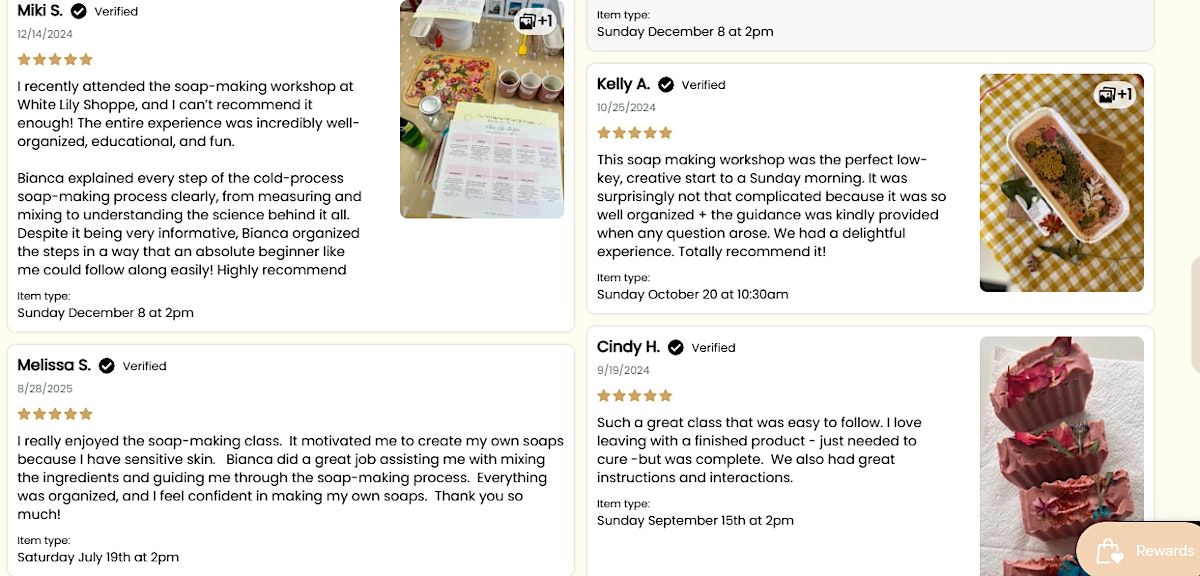Image resolution: width=1200 pixels, height=576 pixels.
Task: Click reviewer name Cindy H.
Action: (x=628, y=347)
